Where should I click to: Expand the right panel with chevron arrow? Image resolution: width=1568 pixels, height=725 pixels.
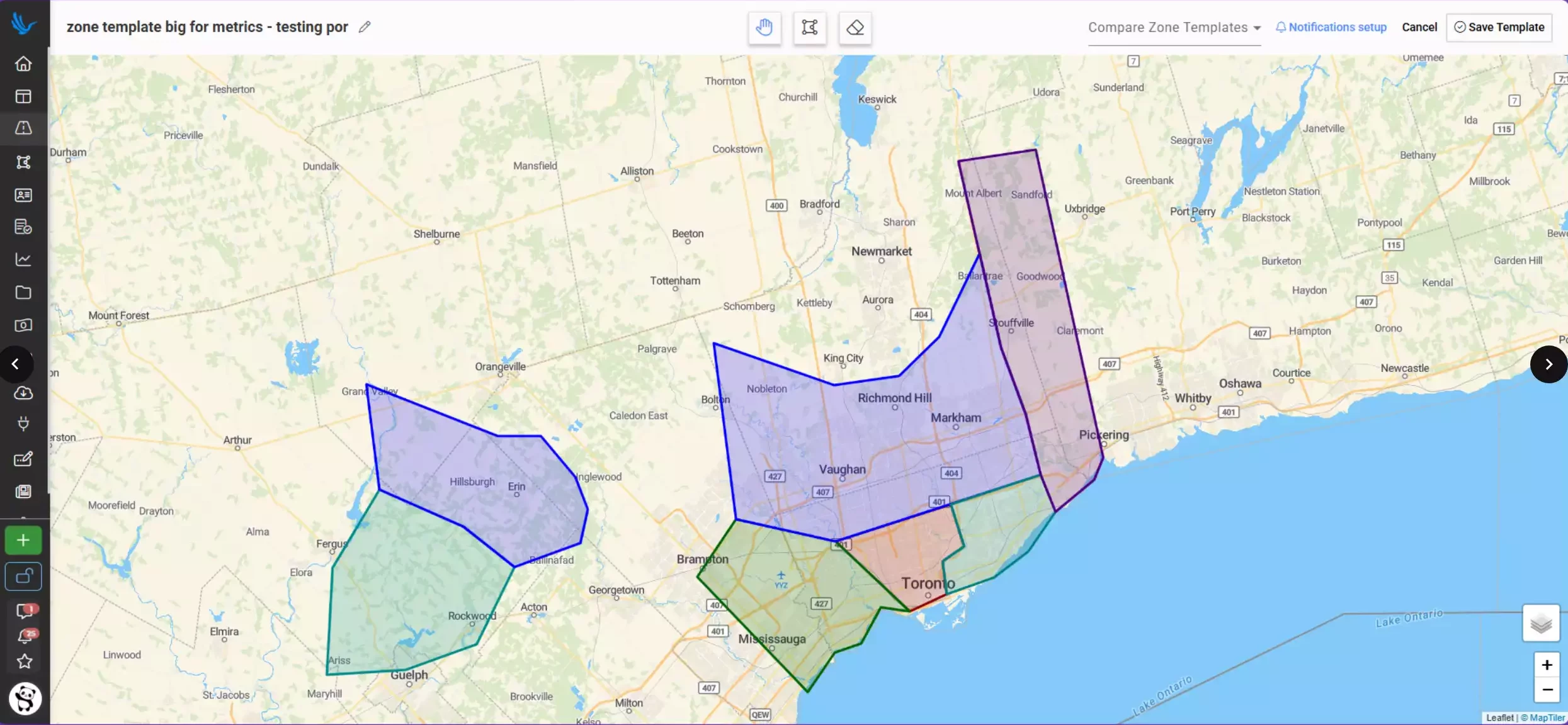pyautogui.click(x=1548, y=364)
